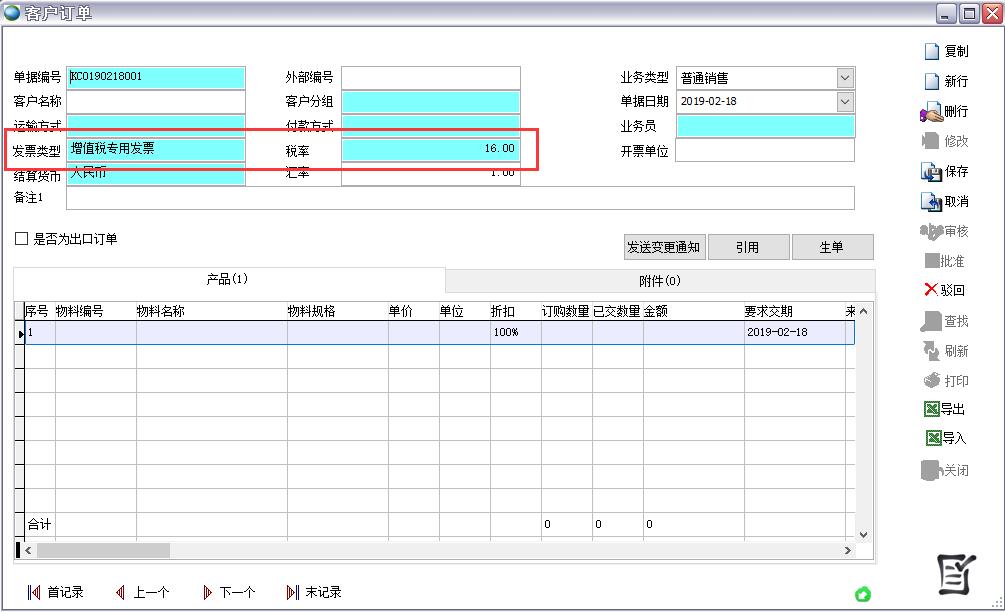This screenshot has height=612, width=1005.
Task: Select the 产品(1) tab
Action: click(227, 280)
